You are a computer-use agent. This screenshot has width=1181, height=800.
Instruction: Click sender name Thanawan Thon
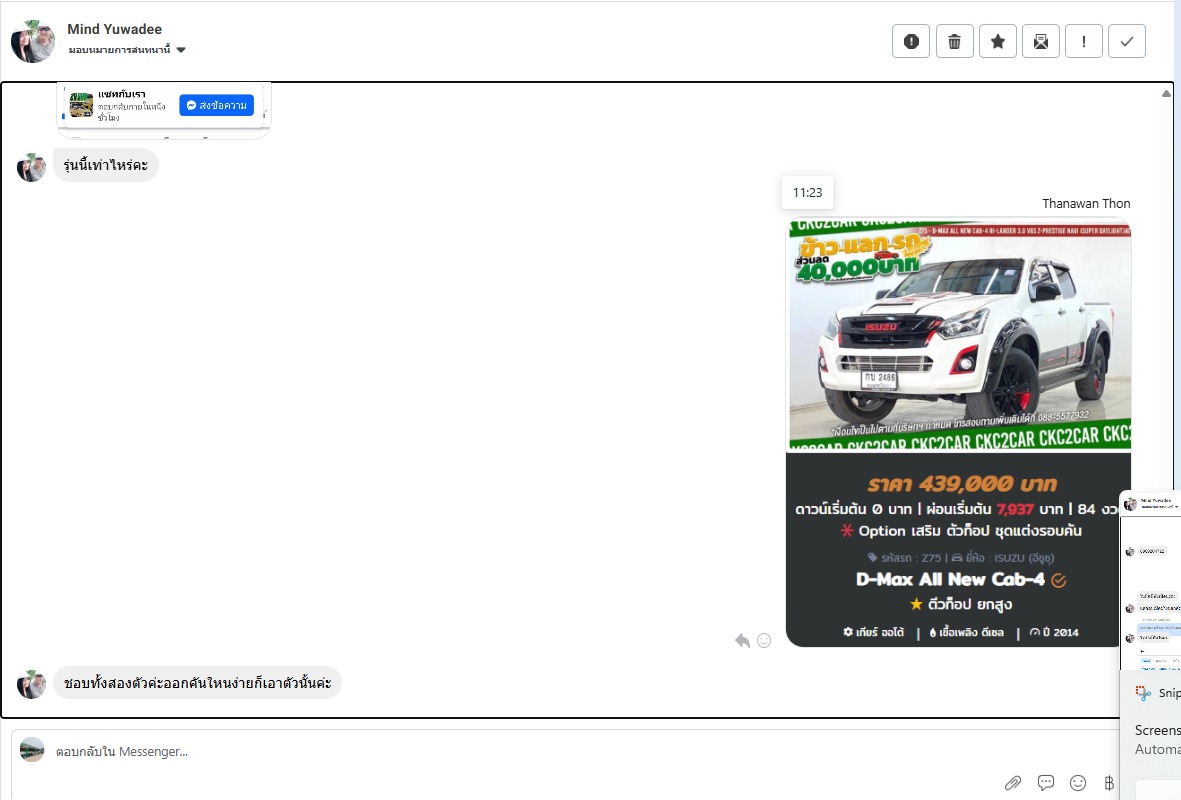1086,203
